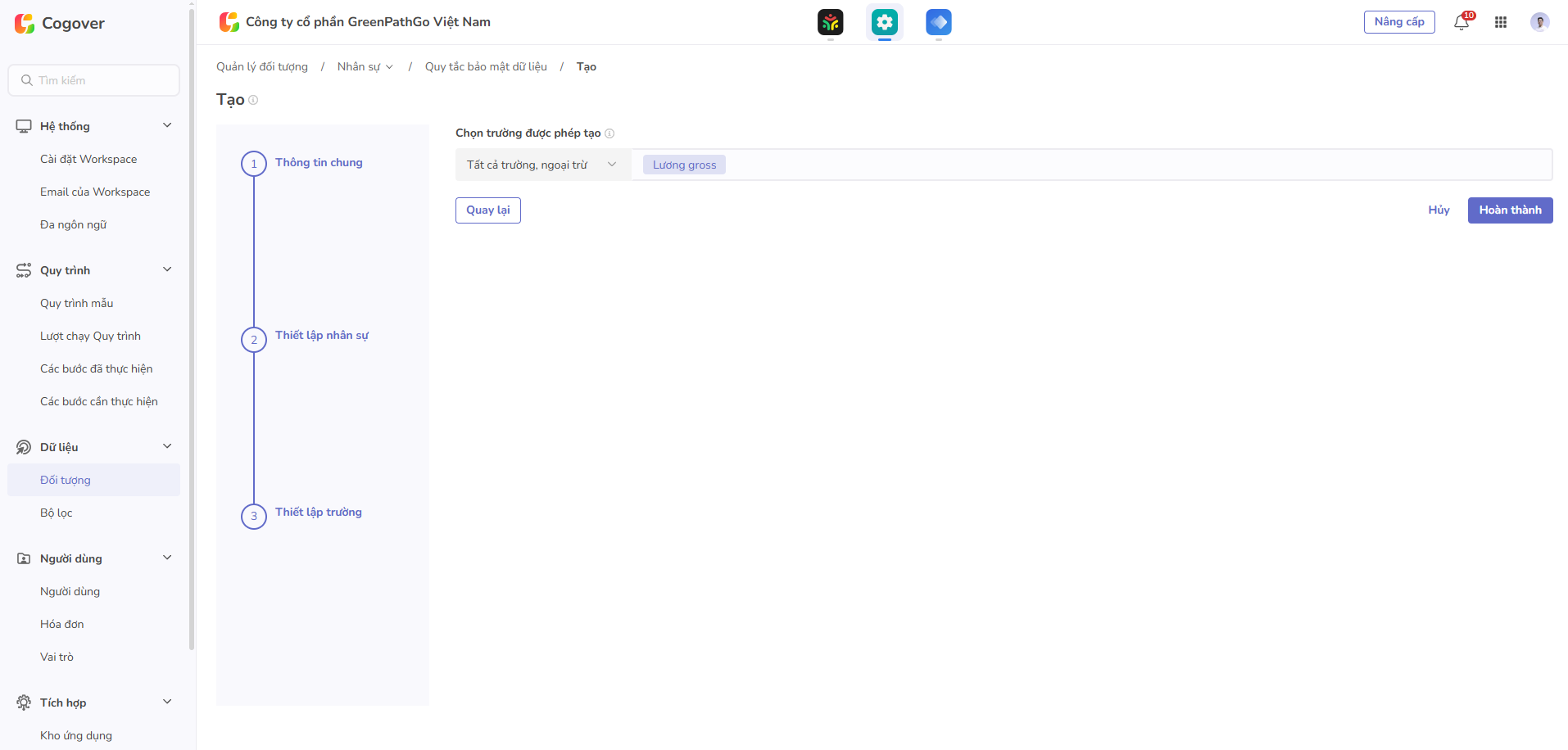
Task: Go to Quản lý đối tượng breadcrumb
Action: [262, 67]
